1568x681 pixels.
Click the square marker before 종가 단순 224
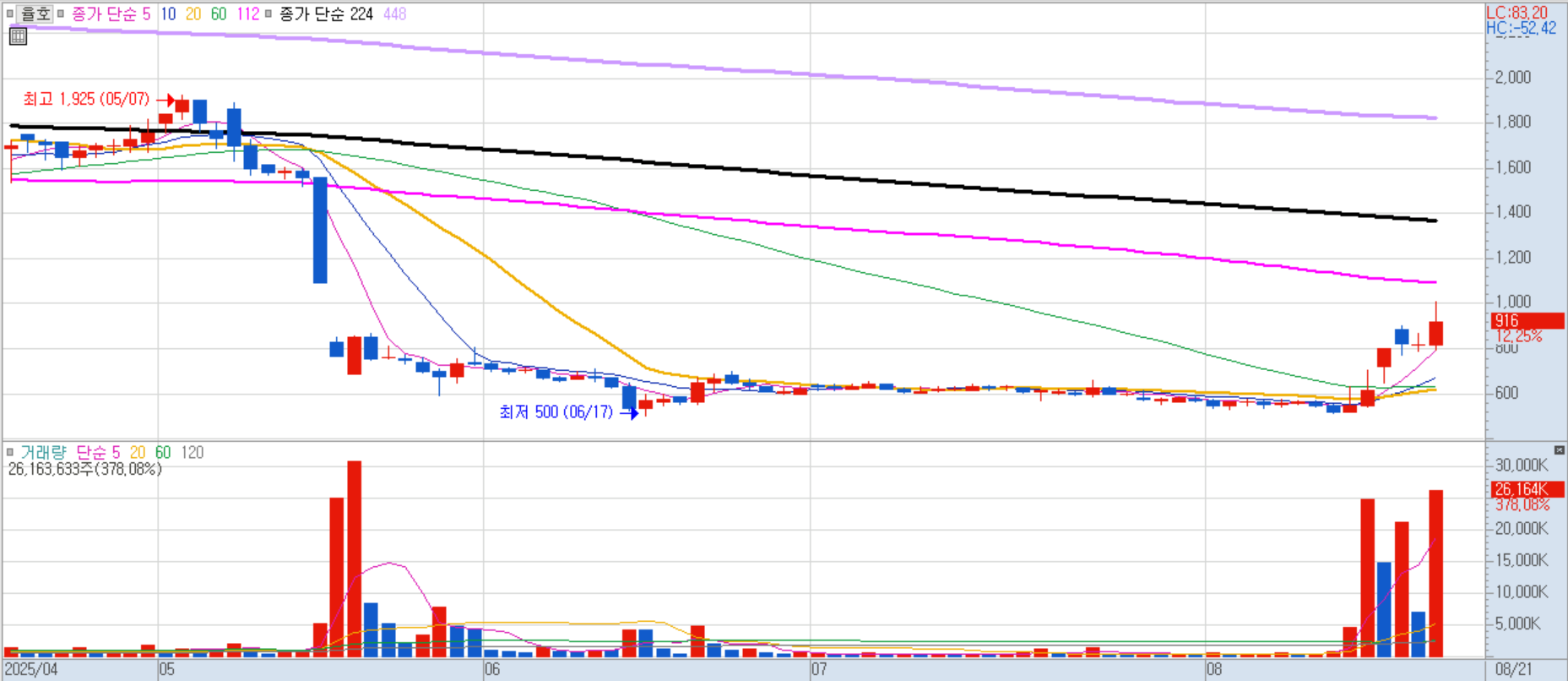[269, 14]
